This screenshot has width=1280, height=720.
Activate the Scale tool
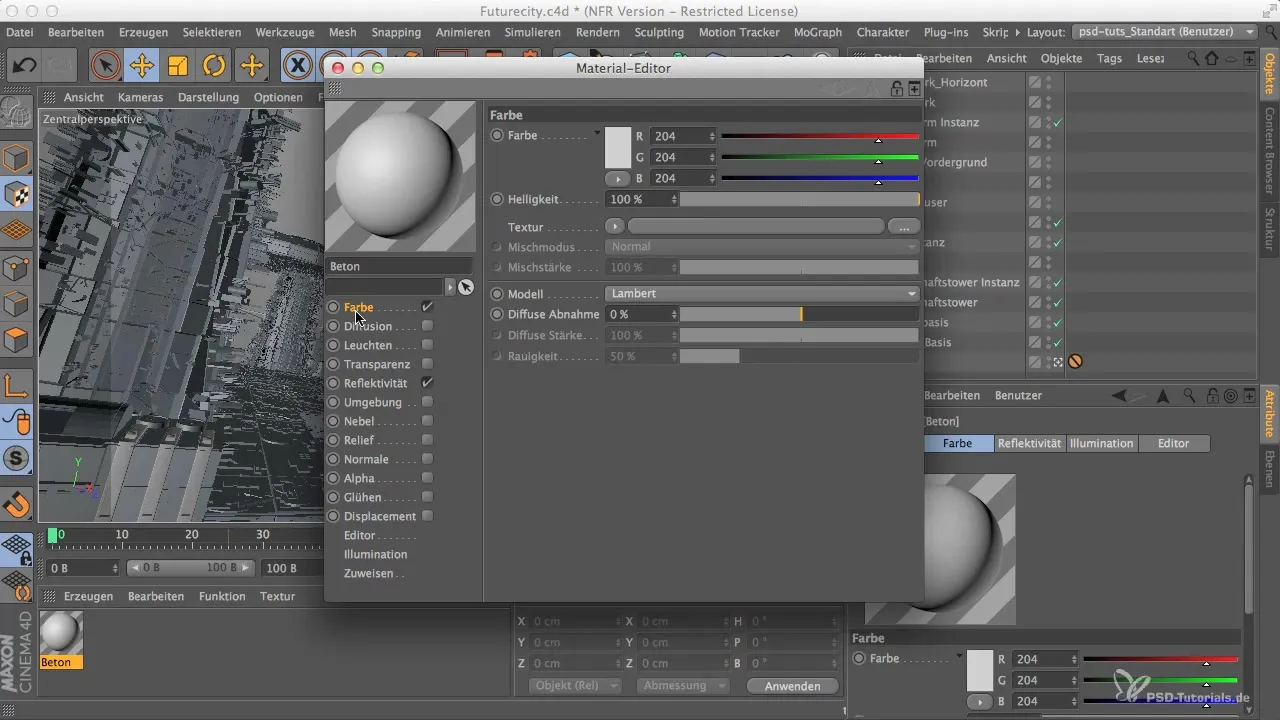(x=178, y=67)
